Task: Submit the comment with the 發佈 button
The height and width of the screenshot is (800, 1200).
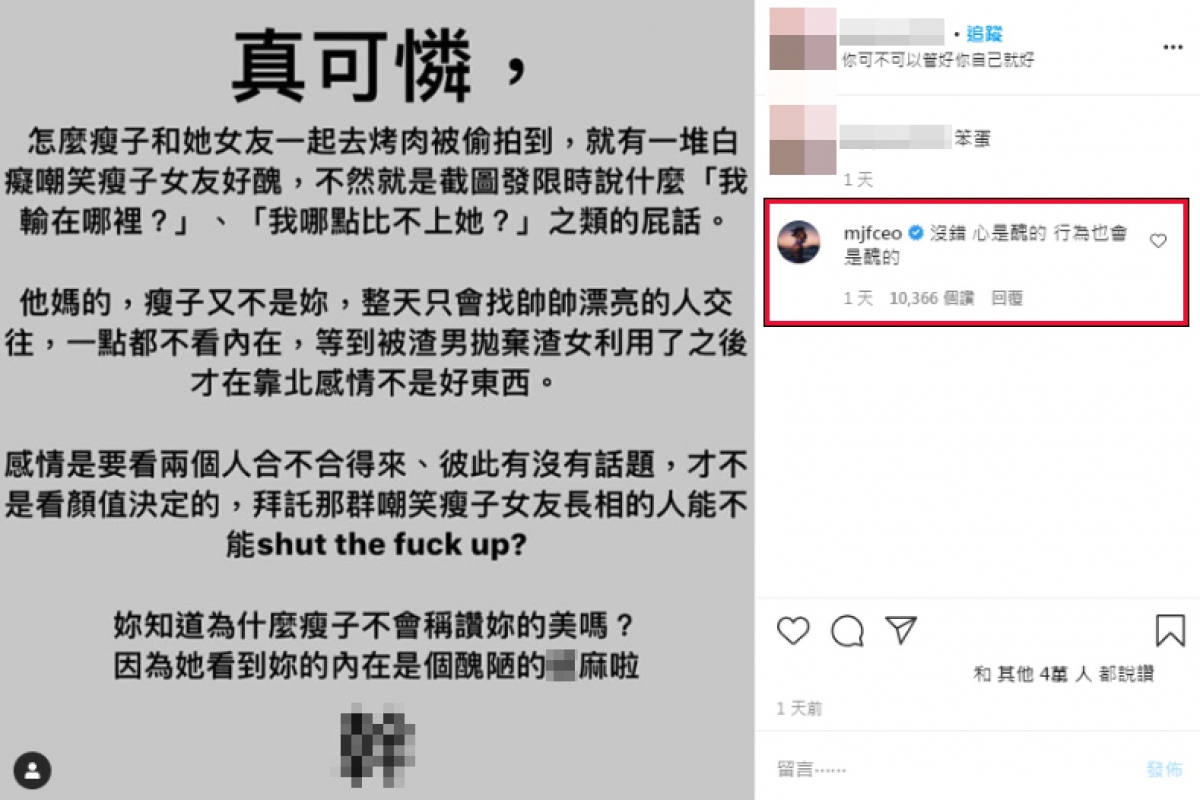Action: click(x=1164, y=769)
